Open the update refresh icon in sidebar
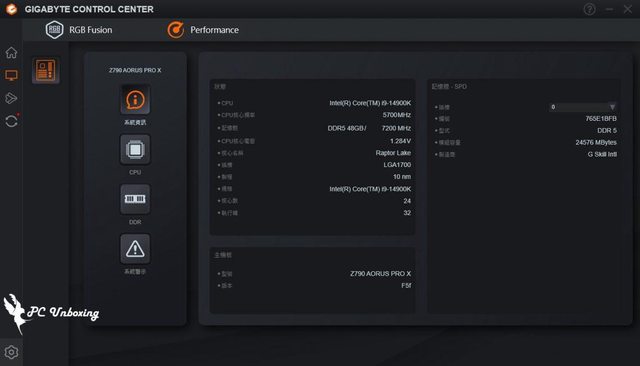This screenshot has height=366, width=640. 11,121
